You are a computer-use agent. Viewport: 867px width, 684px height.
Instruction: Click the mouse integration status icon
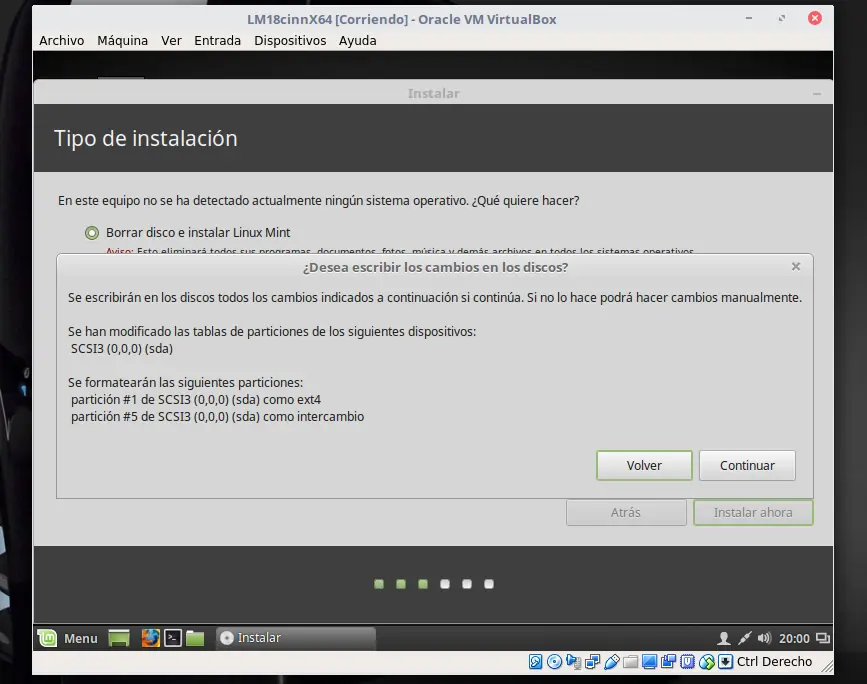[707, 661]
